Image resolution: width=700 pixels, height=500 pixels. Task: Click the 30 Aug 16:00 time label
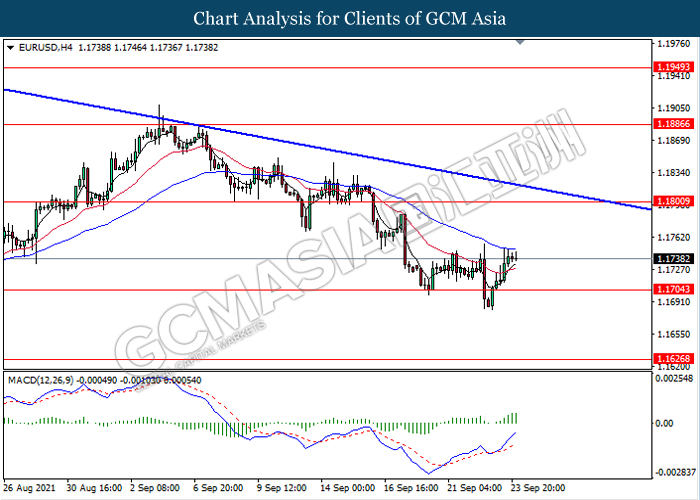(94, 488)
